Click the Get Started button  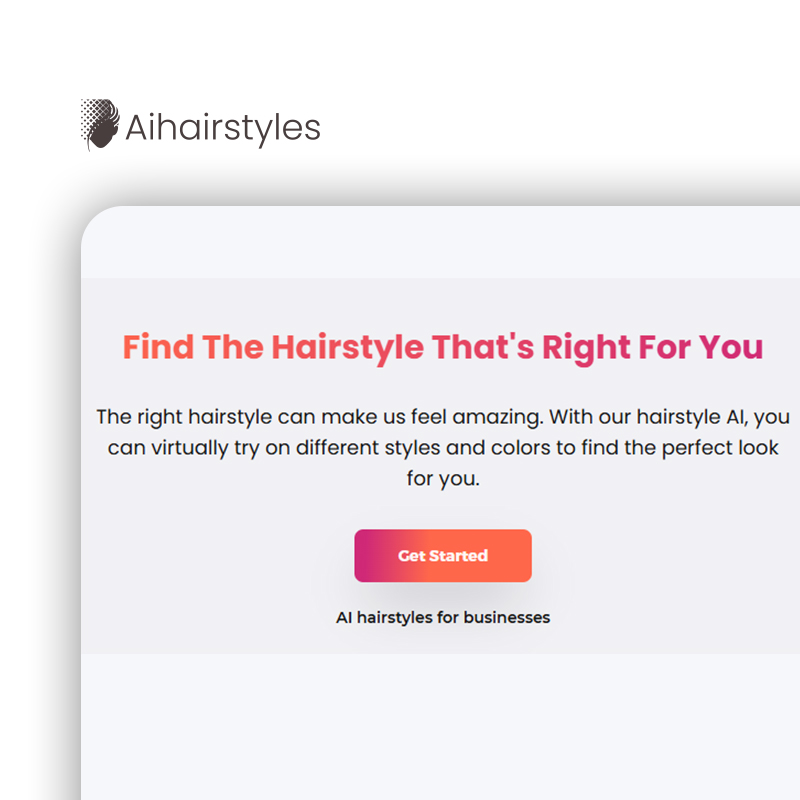point(443,556)
